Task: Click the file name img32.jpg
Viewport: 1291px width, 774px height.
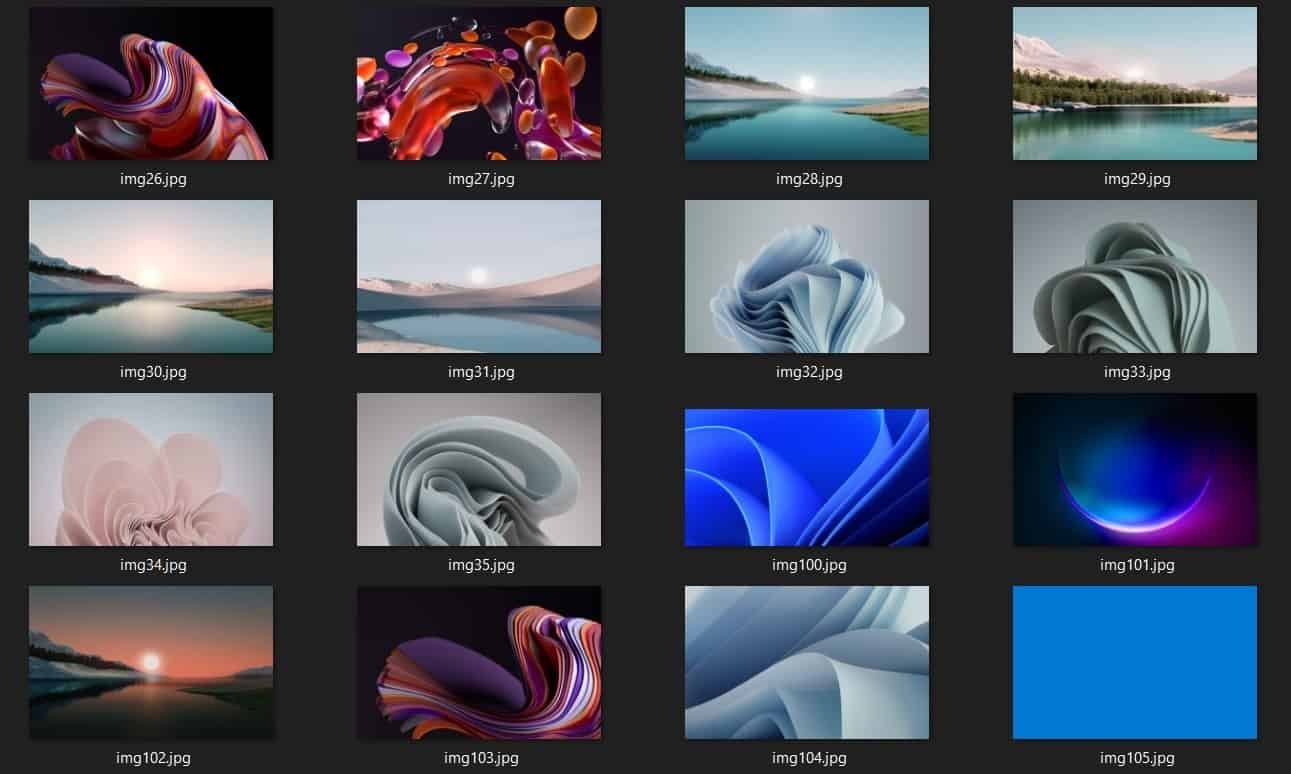Action: 809,372
